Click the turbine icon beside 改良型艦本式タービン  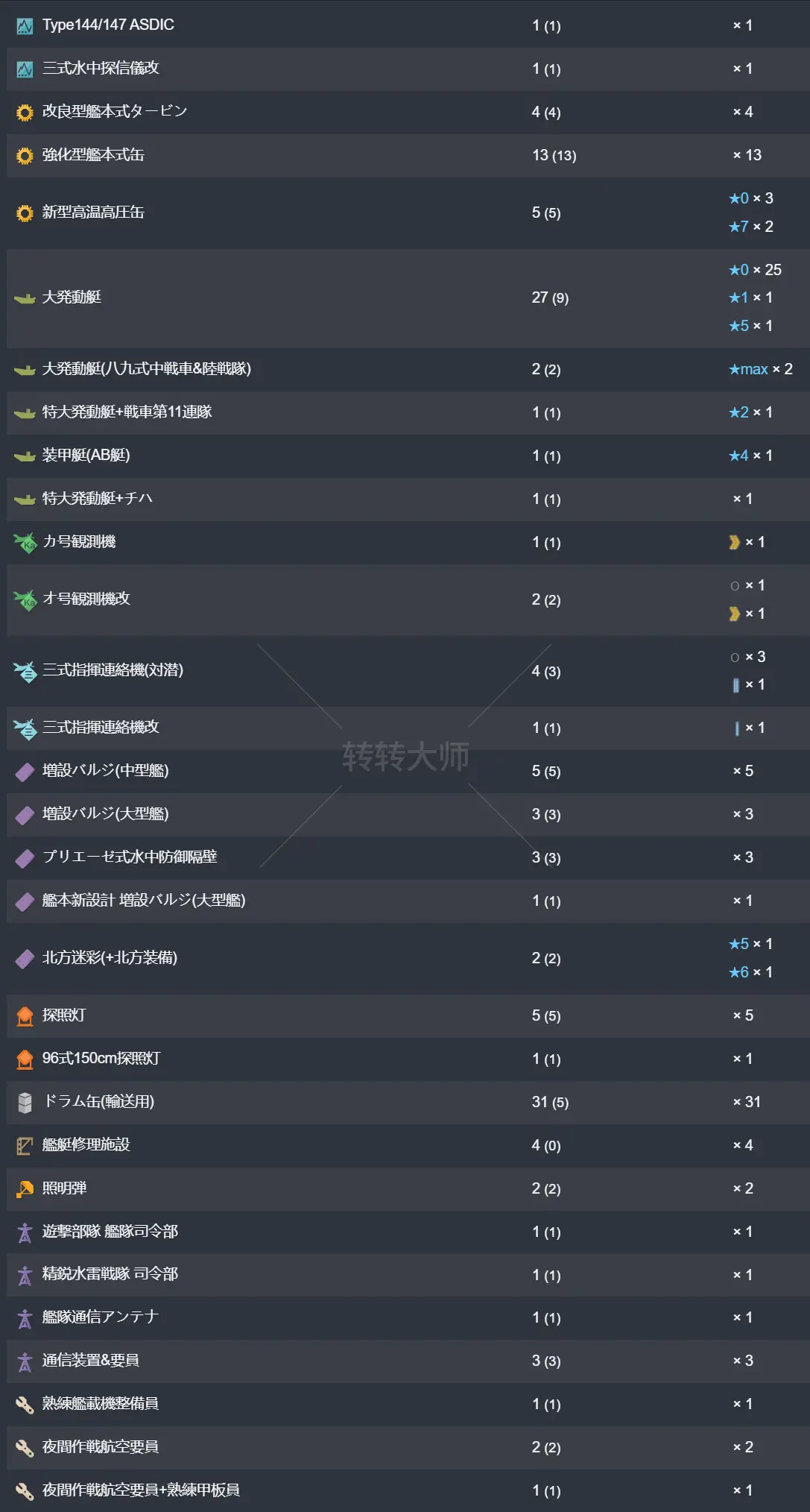pyautogui.click(x=25, y=113)
